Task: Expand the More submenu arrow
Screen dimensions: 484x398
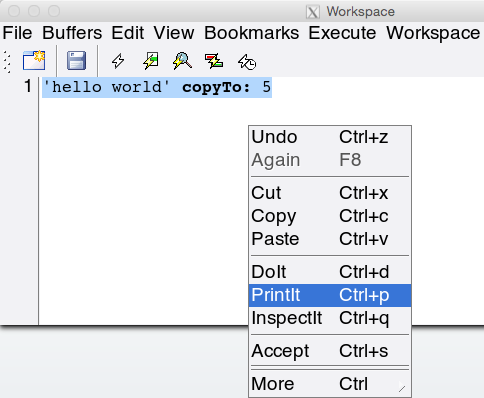Action: [402, 387]
